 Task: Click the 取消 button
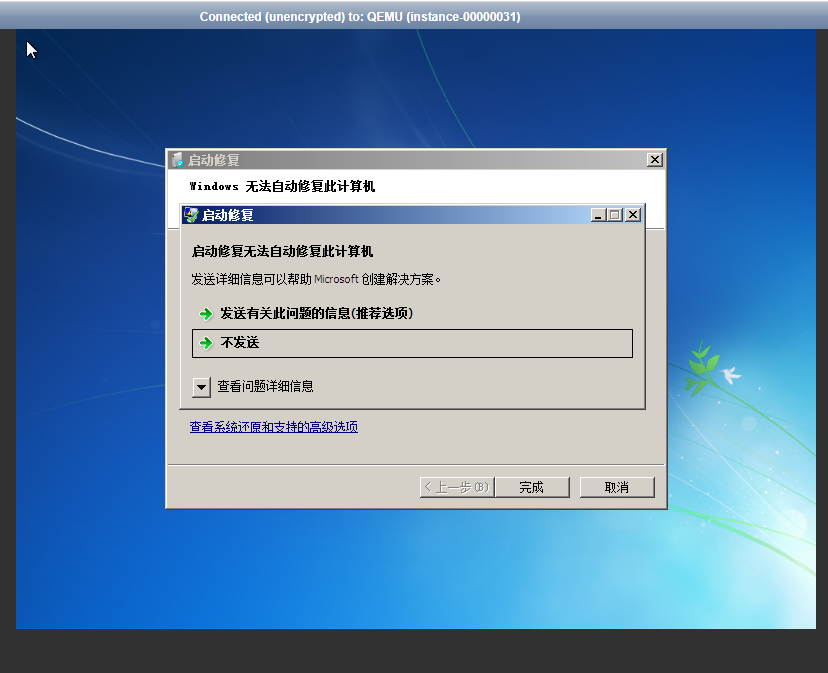(617, 487)
